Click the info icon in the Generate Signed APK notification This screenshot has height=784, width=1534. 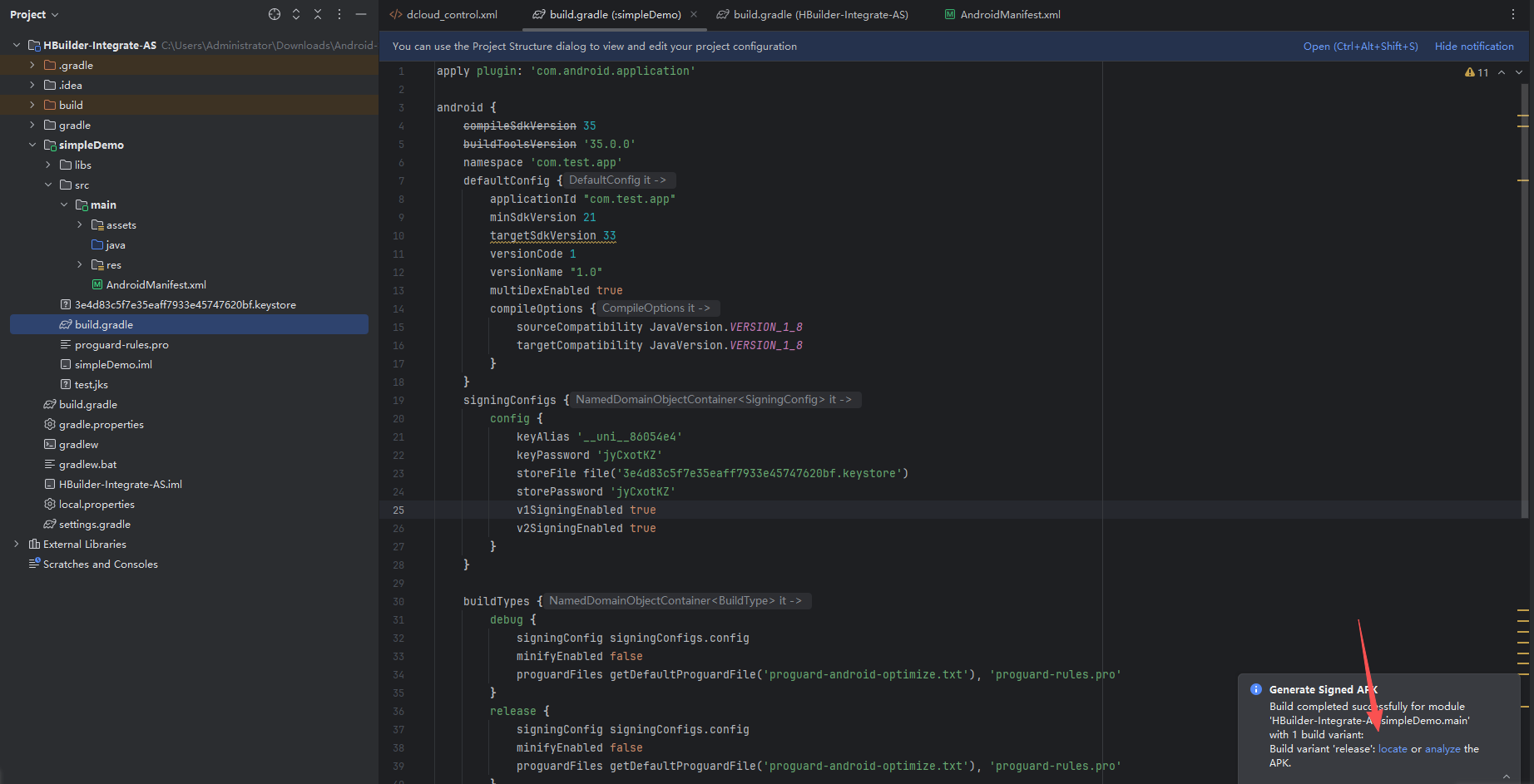point(1256,689)
